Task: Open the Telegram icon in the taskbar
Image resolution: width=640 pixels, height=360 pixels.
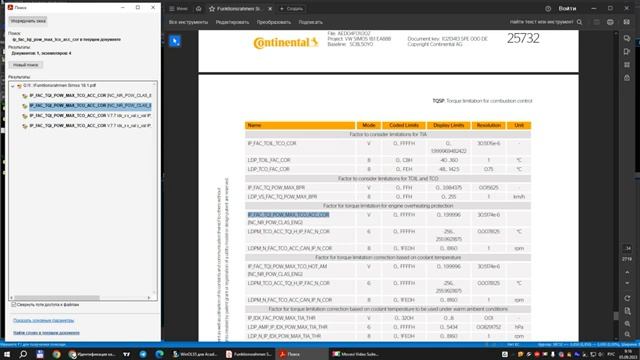Action: point(143,354)
